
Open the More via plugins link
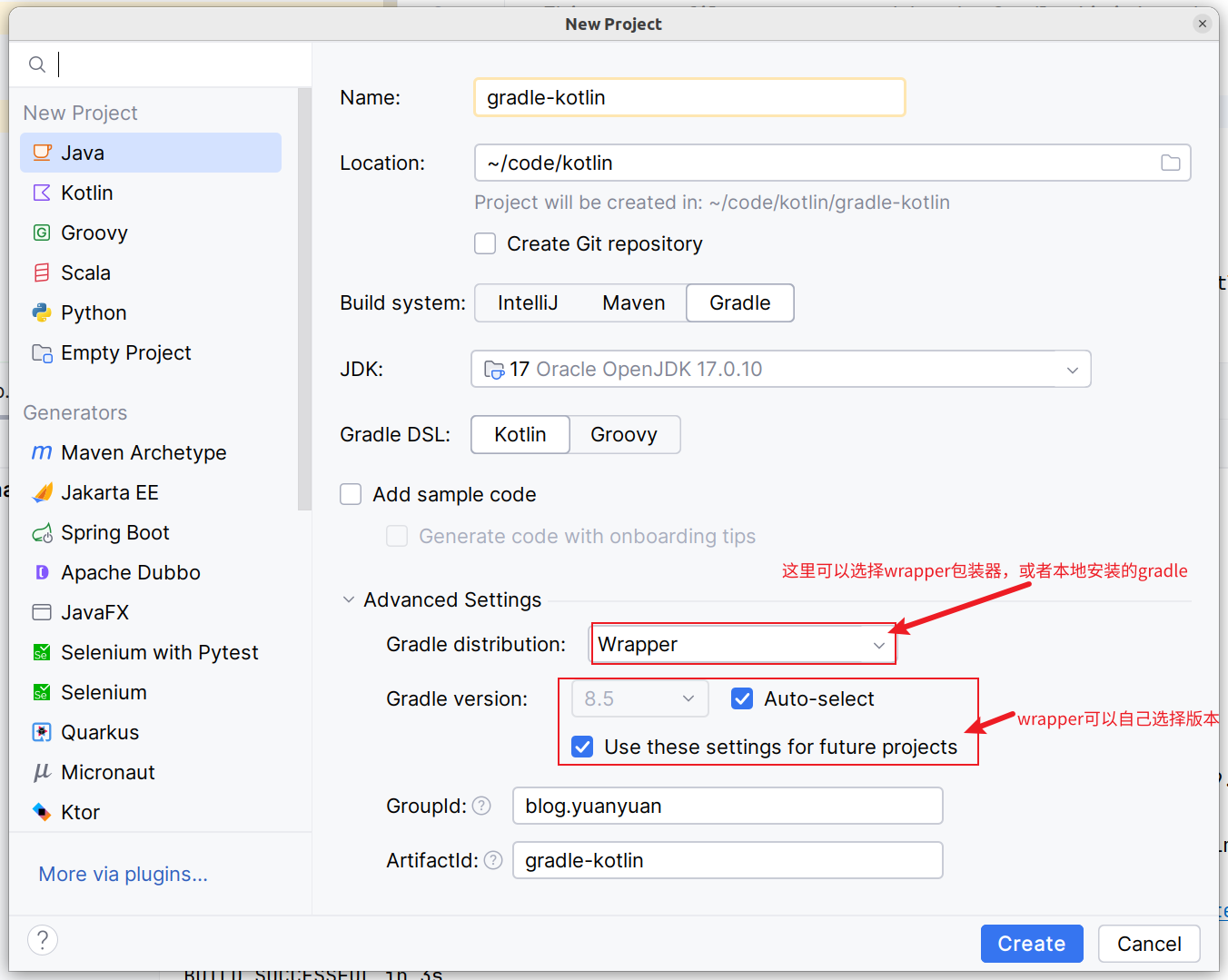(124, 874)
